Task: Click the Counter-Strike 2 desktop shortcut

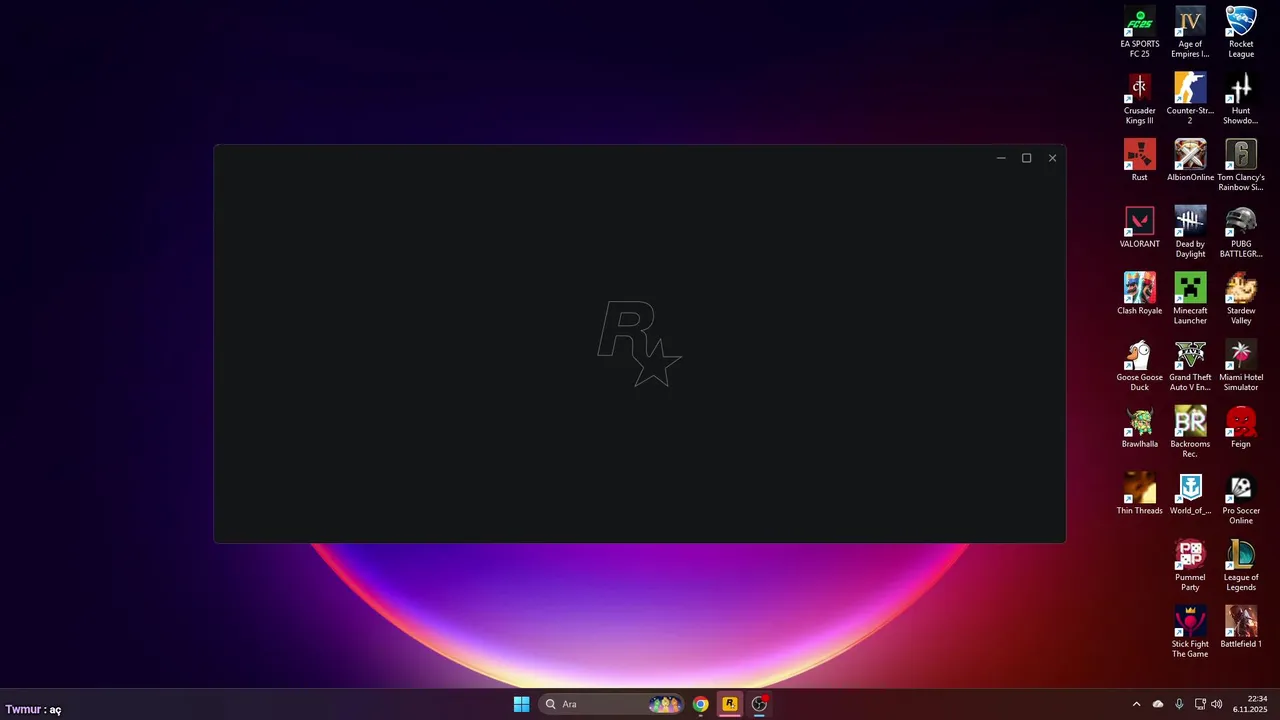Action: [x=1190, y=99]
